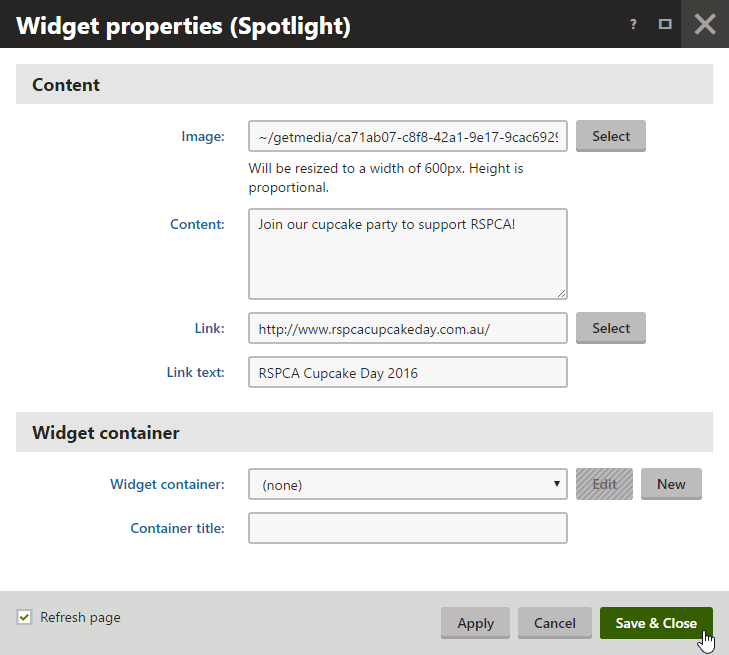
Task: Maximize the Widget properties dialog
Action: point(665,25)
